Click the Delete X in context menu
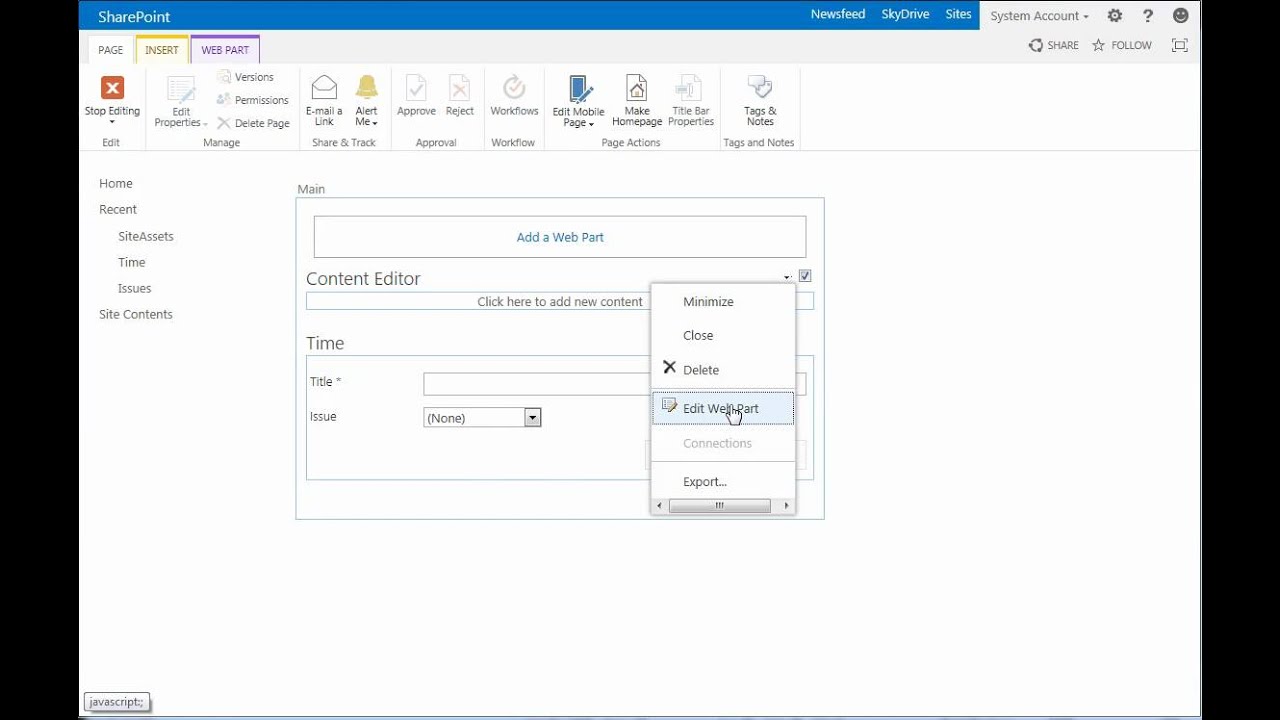The image size is (1280, 720). tap(670, 368)
